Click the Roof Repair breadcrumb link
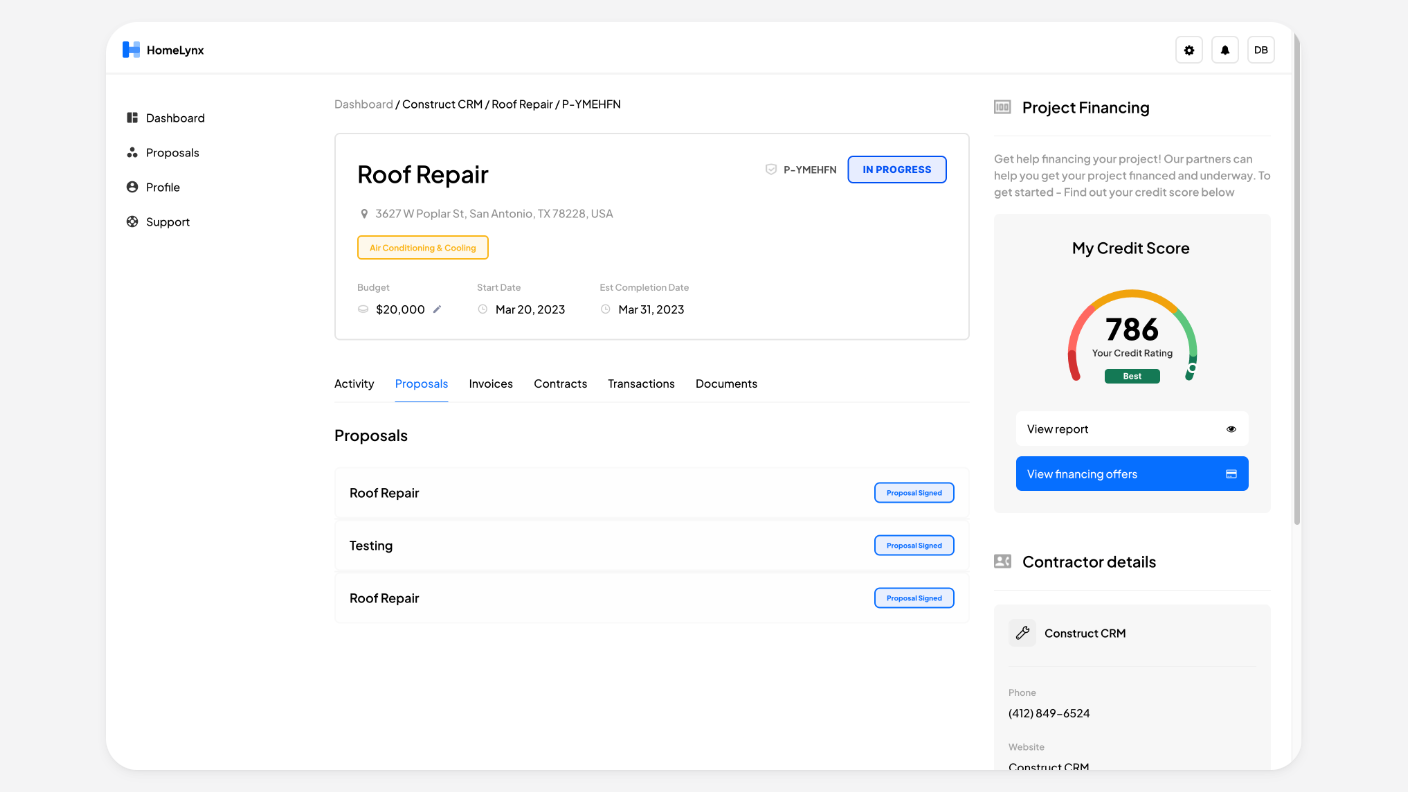The width and height of the screenshot is (1408, 792). pyautogui.click(x=522, y=104)
